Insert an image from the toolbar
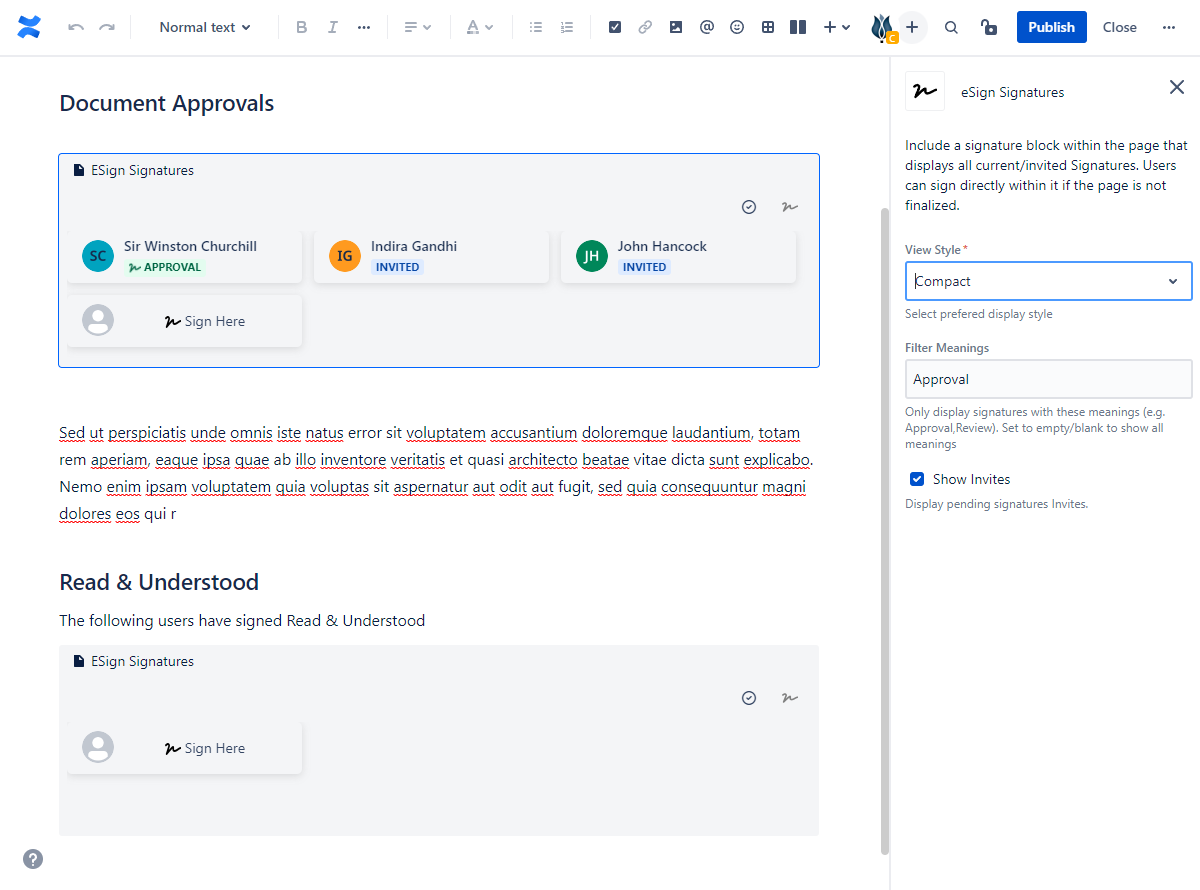This screenshot has height=890, width=1200. 676,27
